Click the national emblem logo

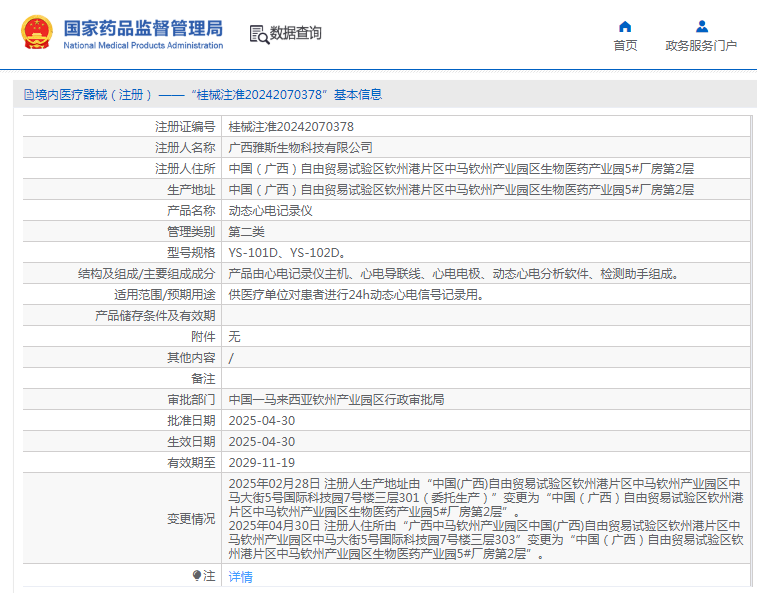coord(37,32)
